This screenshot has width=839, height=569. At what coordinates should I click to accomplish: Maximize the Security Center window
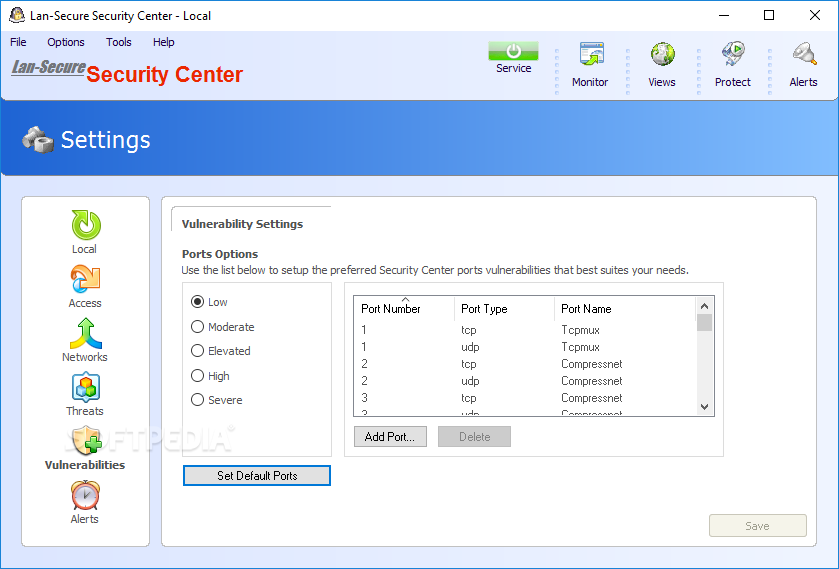(x=769, y=16)
